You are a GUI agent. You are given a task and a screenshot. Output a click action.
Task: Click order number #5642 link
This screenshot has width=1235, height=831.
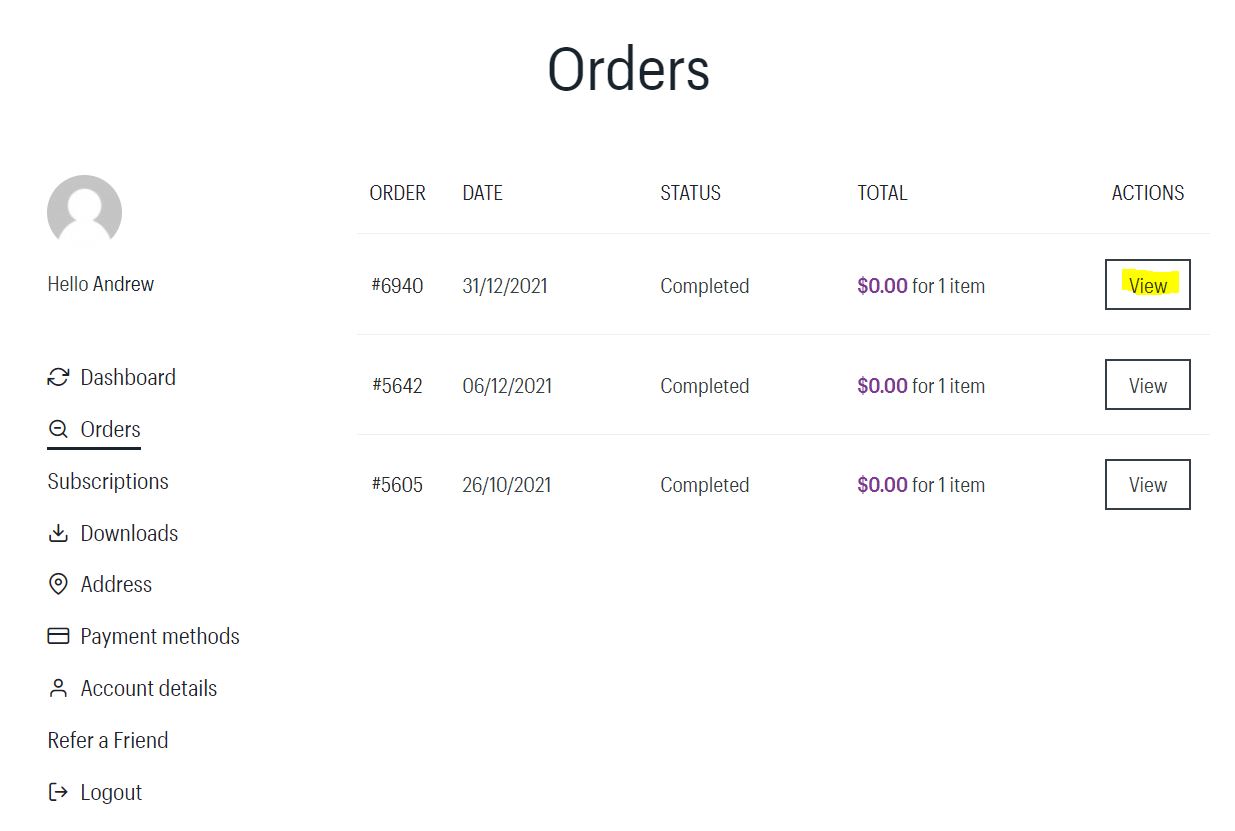[x=397, y=386]
